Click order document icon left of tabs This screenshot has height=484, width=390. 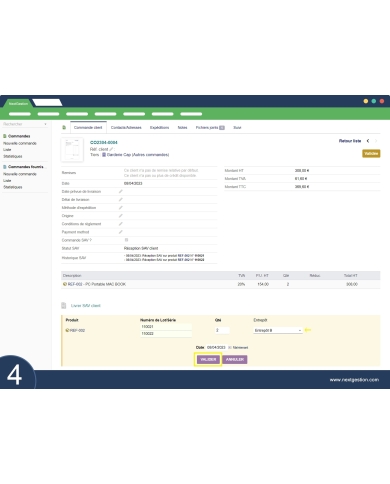[64, 127]
